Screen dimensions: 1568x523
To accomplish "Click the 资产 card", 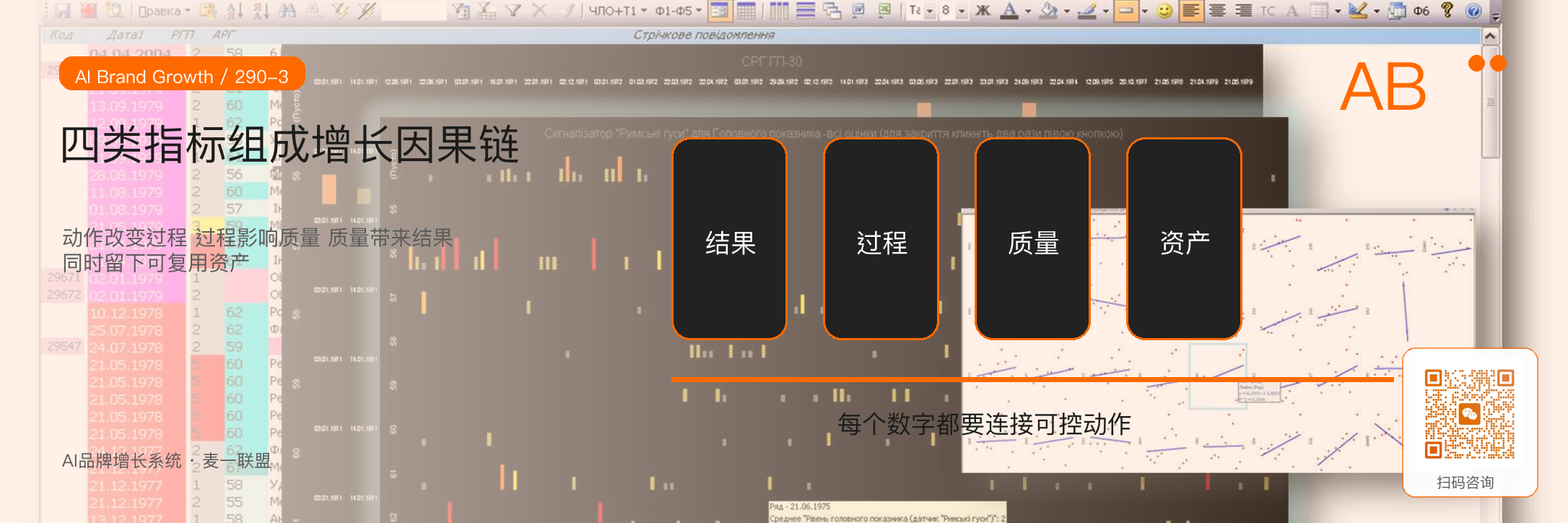I will [1185, 238].
